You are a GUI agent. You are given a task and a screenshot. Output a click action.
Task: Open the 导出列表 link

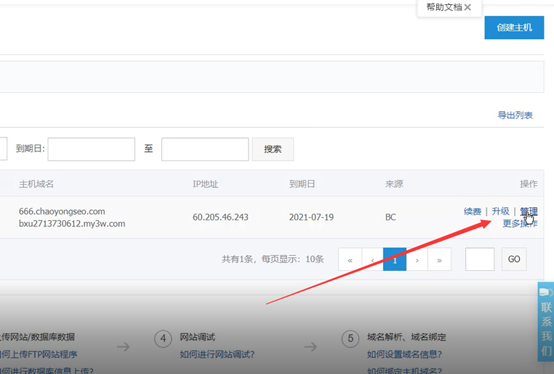pos(515,115)
